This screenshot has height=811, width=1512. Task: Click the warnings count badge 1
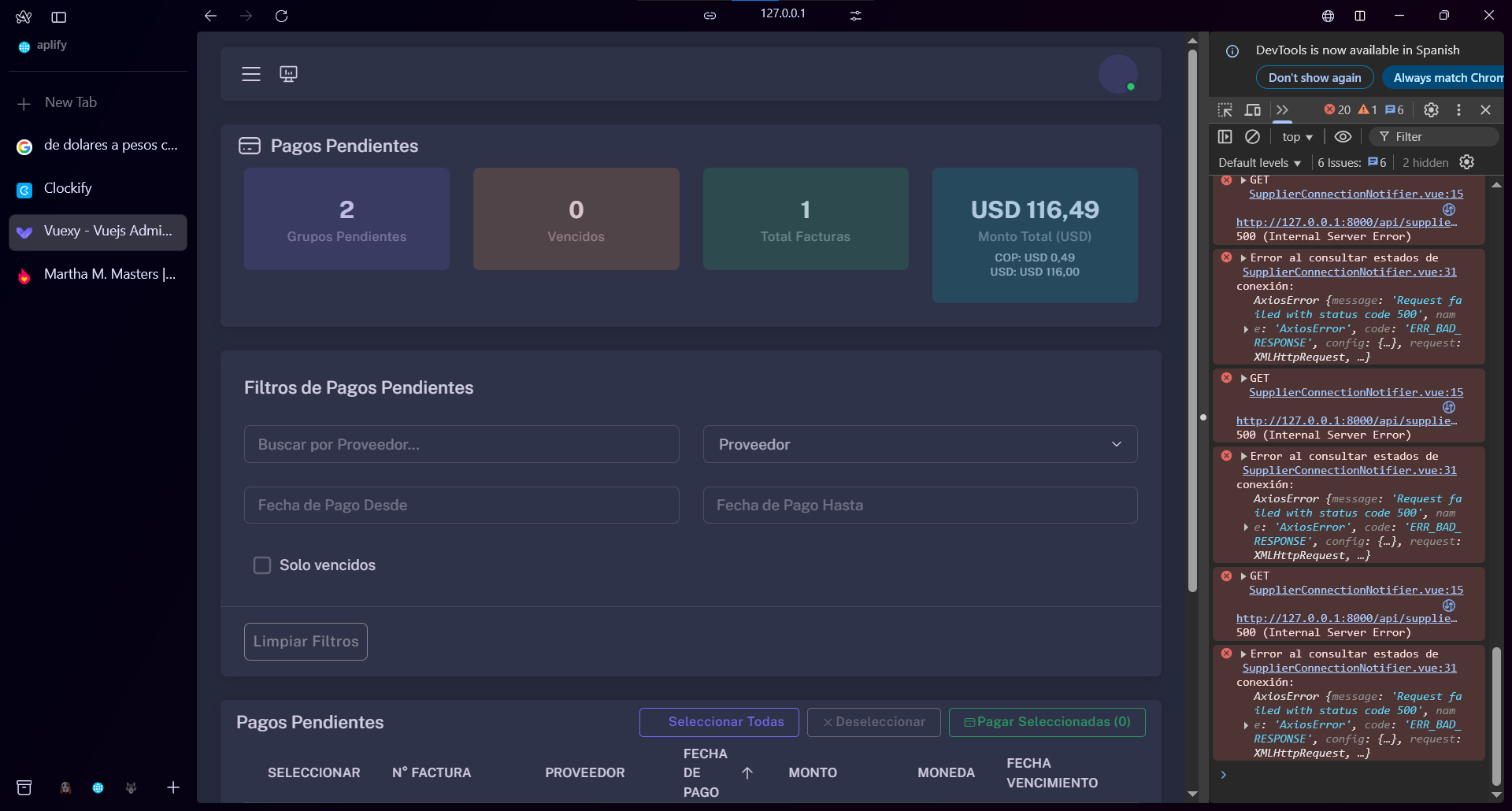point(1368,110)
